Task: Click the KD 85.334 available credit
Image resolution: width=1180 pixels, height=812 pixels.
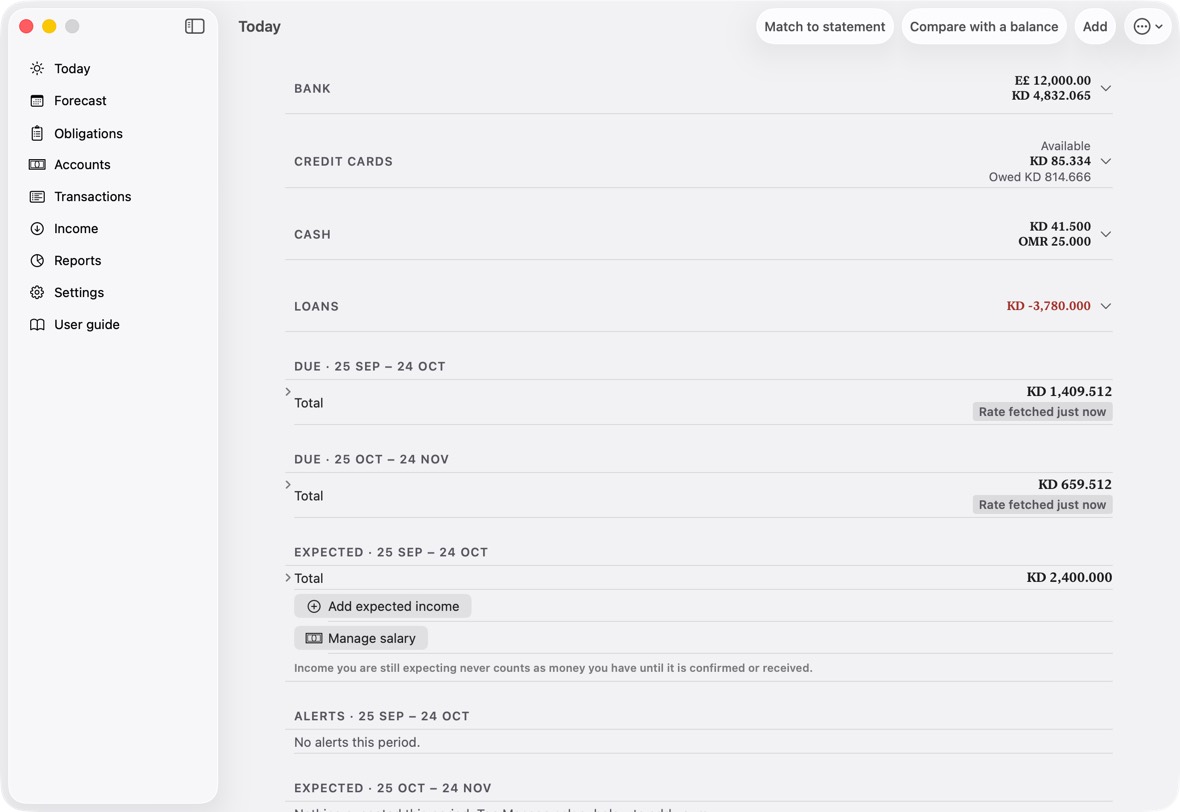Action: click(x=1060, y=161)
